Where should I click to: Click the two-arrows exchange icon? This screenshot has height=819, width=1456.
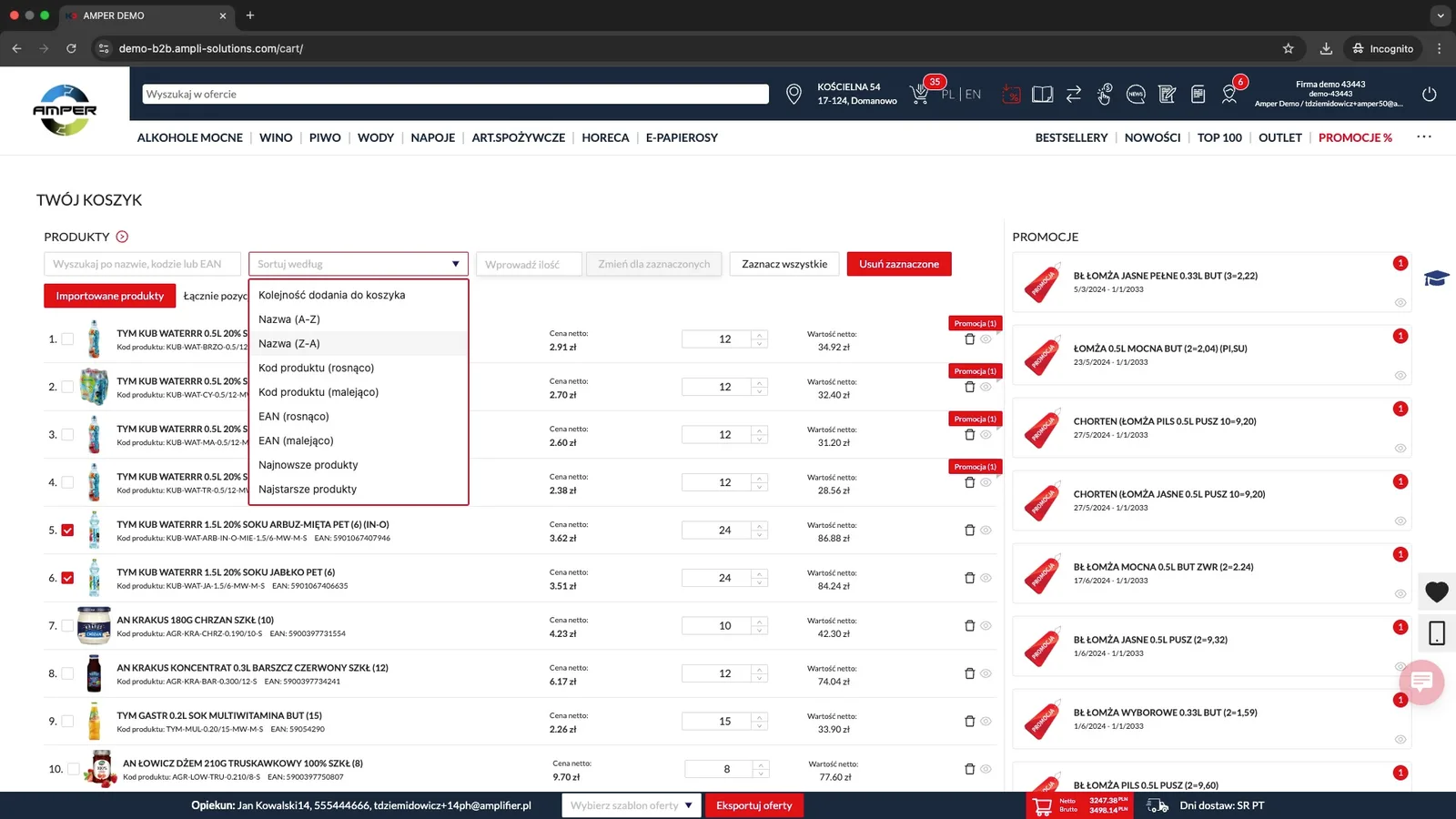[x=1074, y=94]
